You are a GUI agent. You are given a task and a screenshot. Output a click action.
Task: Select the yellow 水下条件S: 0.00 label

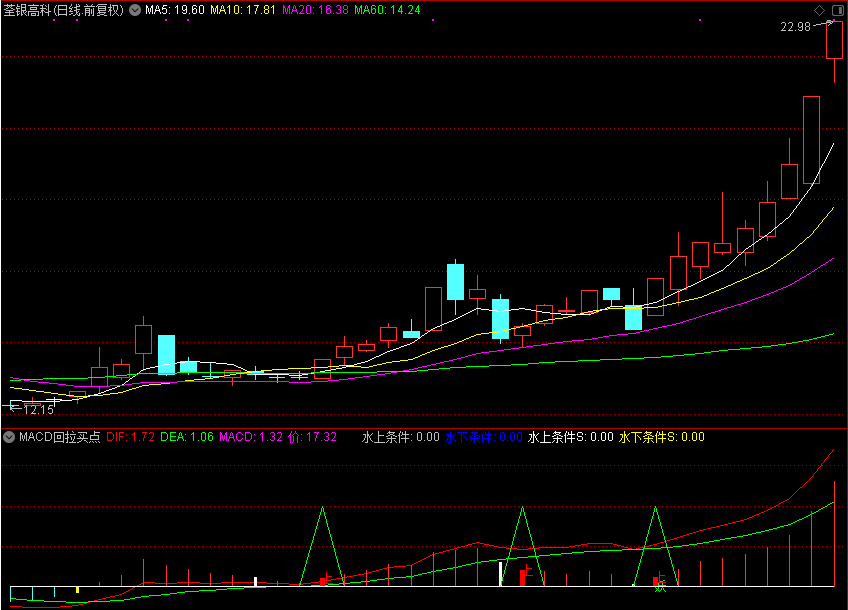click(x=661, y=437)
